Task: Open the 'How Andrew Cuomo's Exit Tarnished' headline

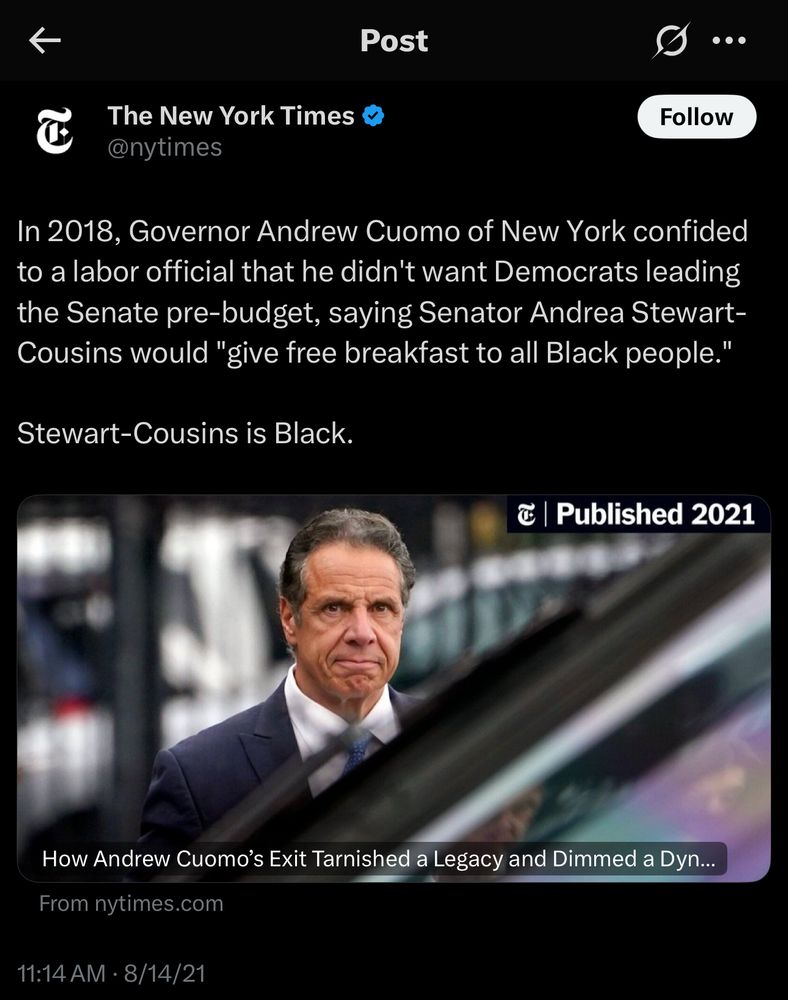Action: 379,858
